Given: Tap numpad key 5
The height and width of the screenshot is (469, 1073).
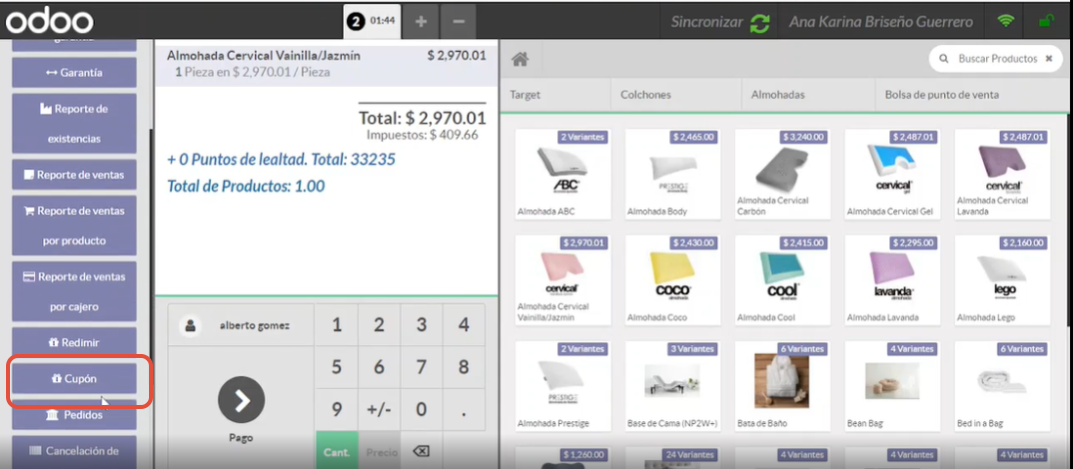Looking at the screenshot, I should (x=336, y=368).
